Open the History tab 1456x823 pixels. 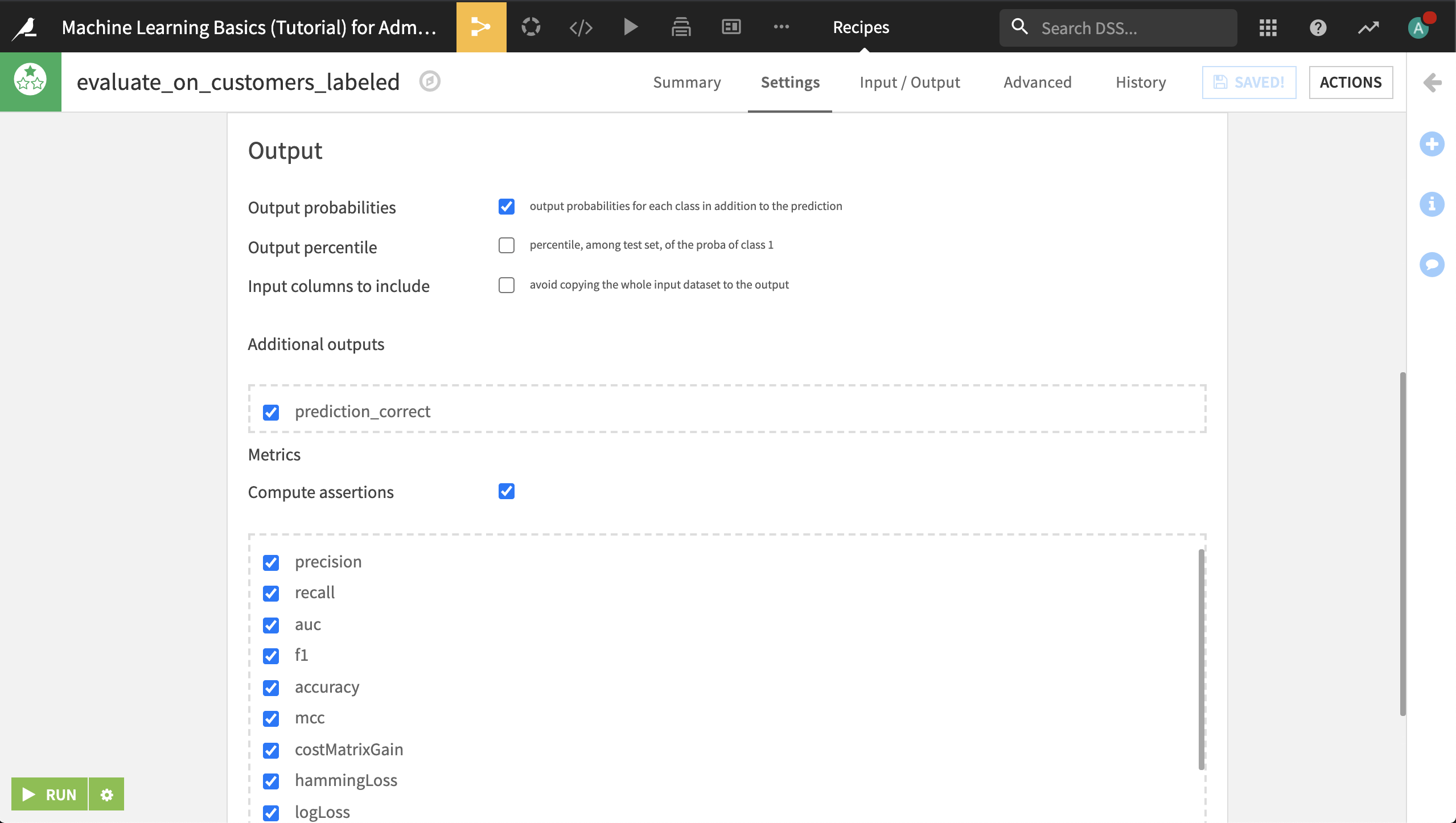1141,82
